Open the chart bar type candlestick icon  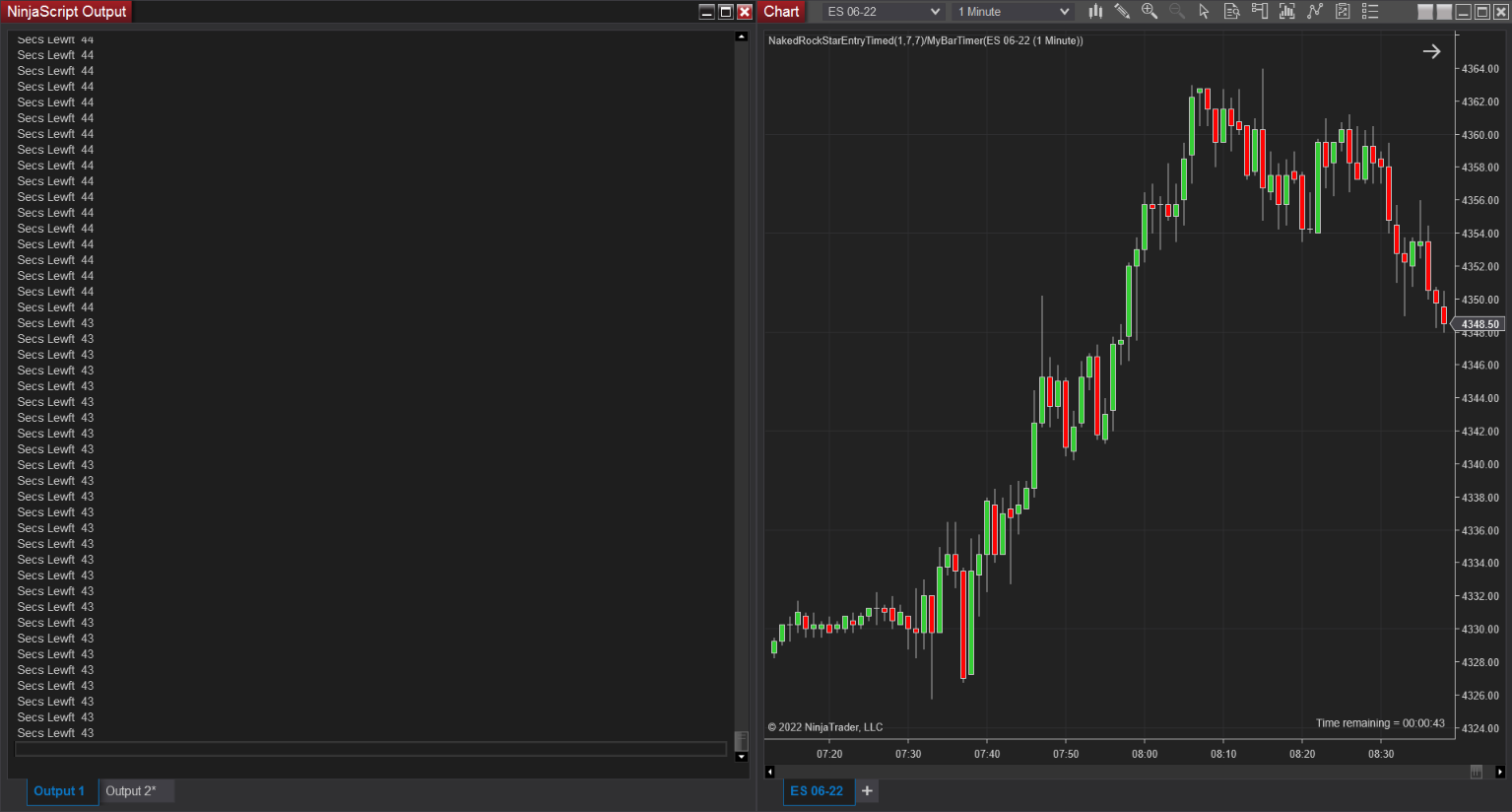(1095, 11)
